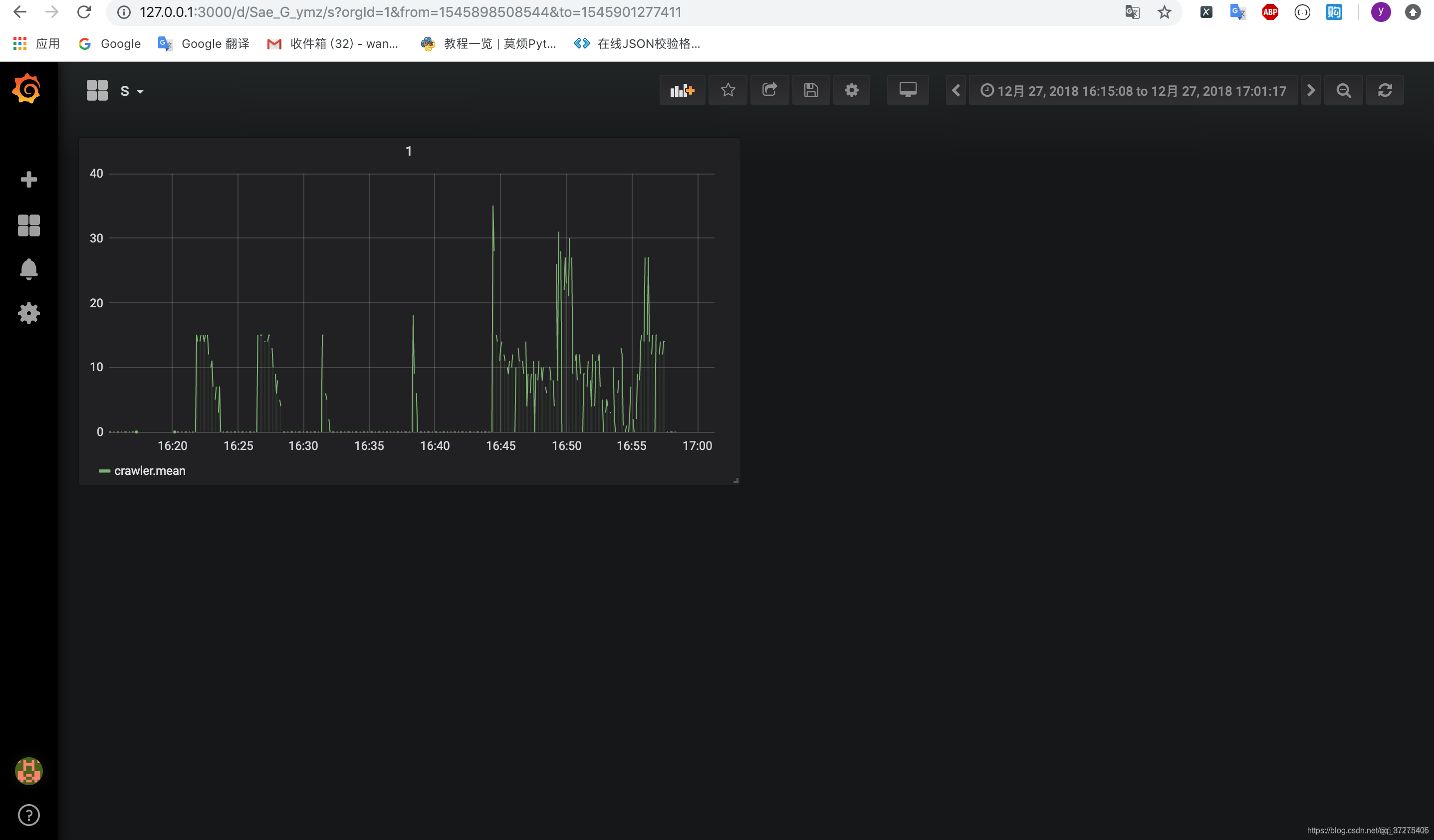Shift time range backward
The width and height of the screenshot is (1434, 840).
(956, 90)
